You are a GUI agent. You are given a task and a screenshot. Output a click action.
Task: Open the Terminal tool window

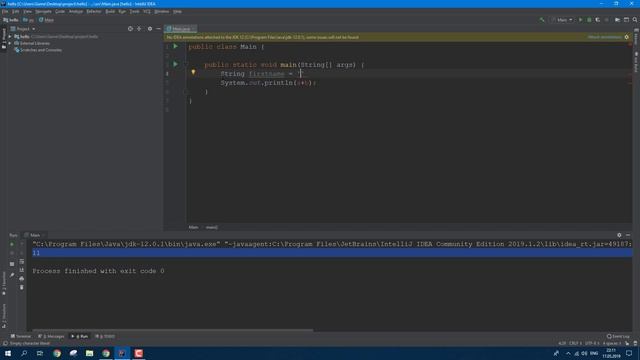click(21, 336)
